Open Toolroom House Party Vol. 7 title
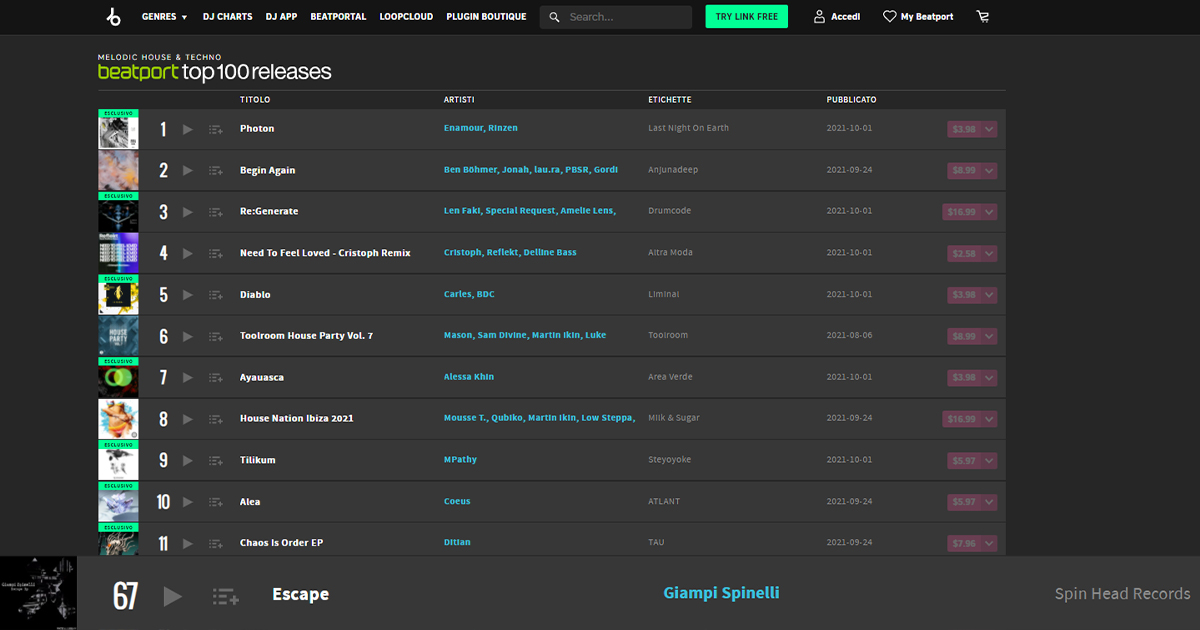 click(x=306, y=336)
